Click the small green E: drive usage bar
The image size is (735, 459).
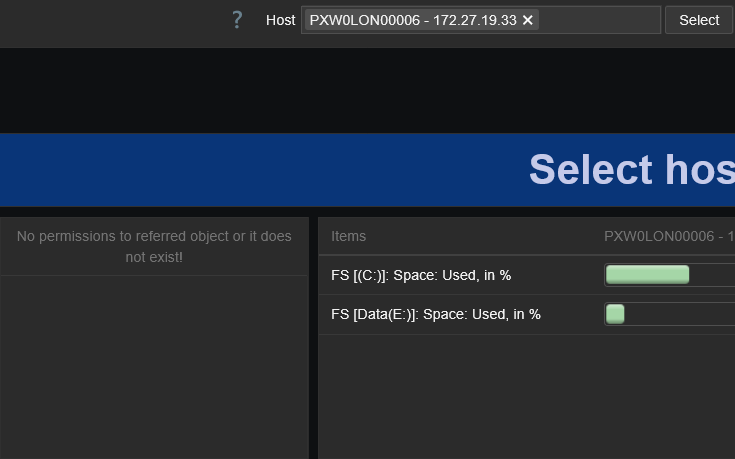pyautogui.click(x=615, y=314)
